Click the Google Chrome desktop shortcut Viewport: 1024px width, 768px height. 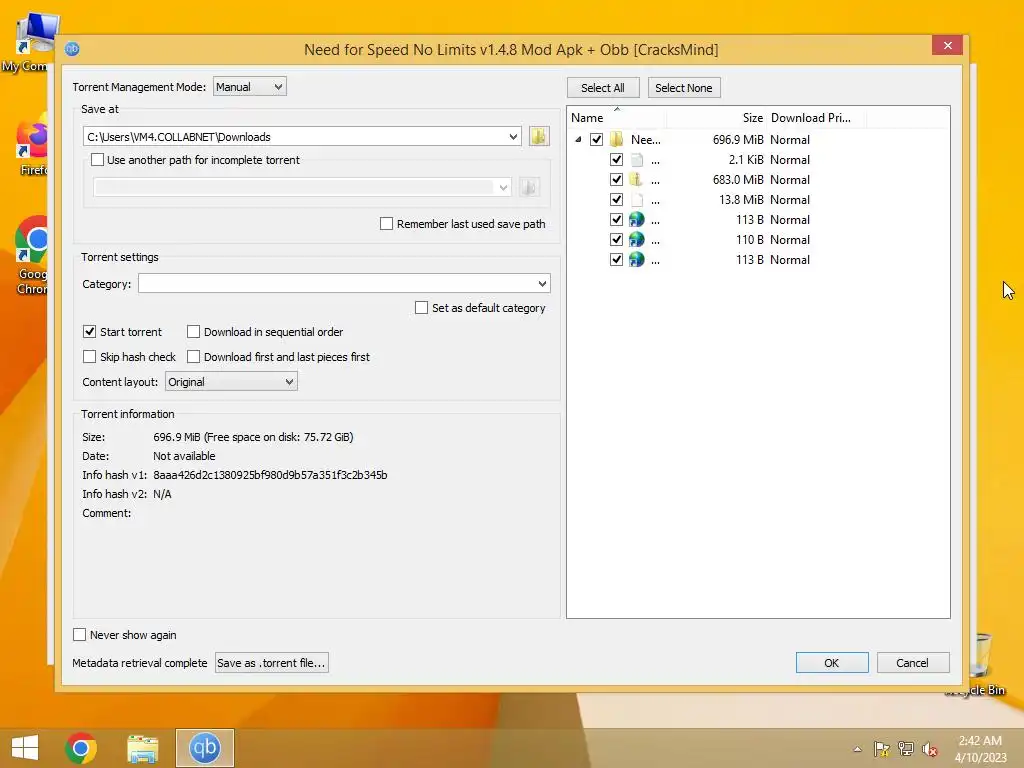[31, 255]
